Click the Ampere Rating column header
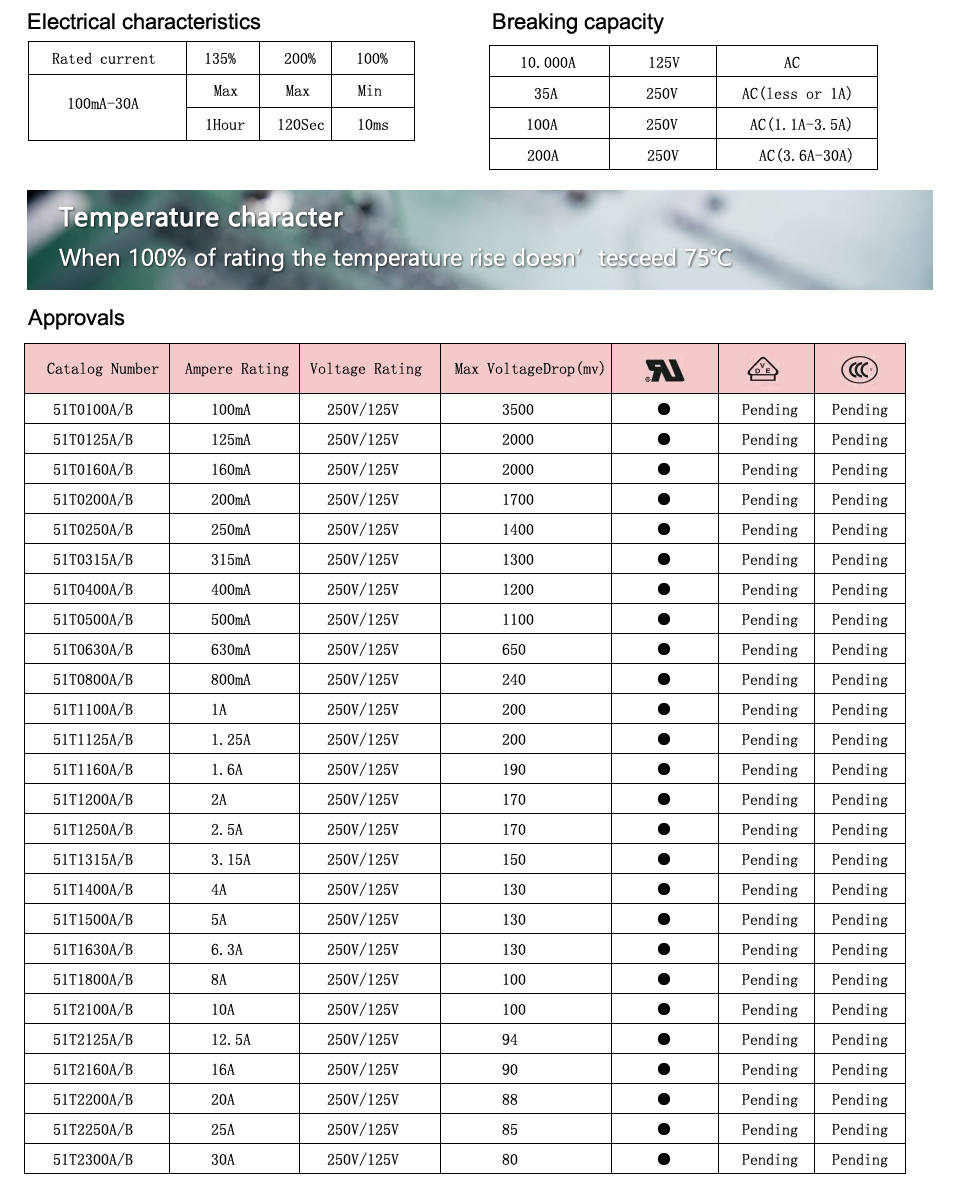Image resolution: width=960 pixels, height=1197 pixels. pos(234,369)
